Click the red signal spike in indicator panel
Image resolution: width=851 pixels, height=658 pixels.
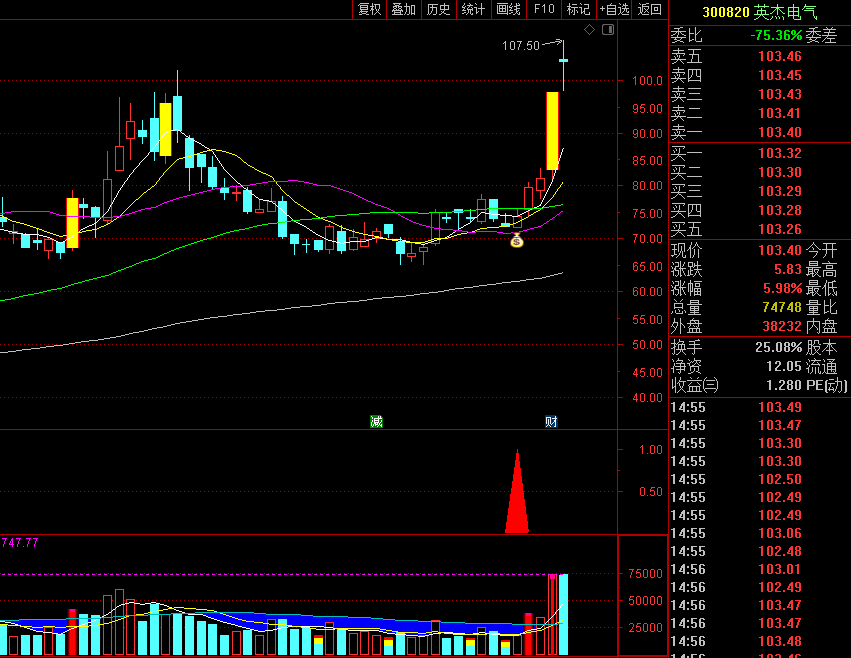coord(517,499)
